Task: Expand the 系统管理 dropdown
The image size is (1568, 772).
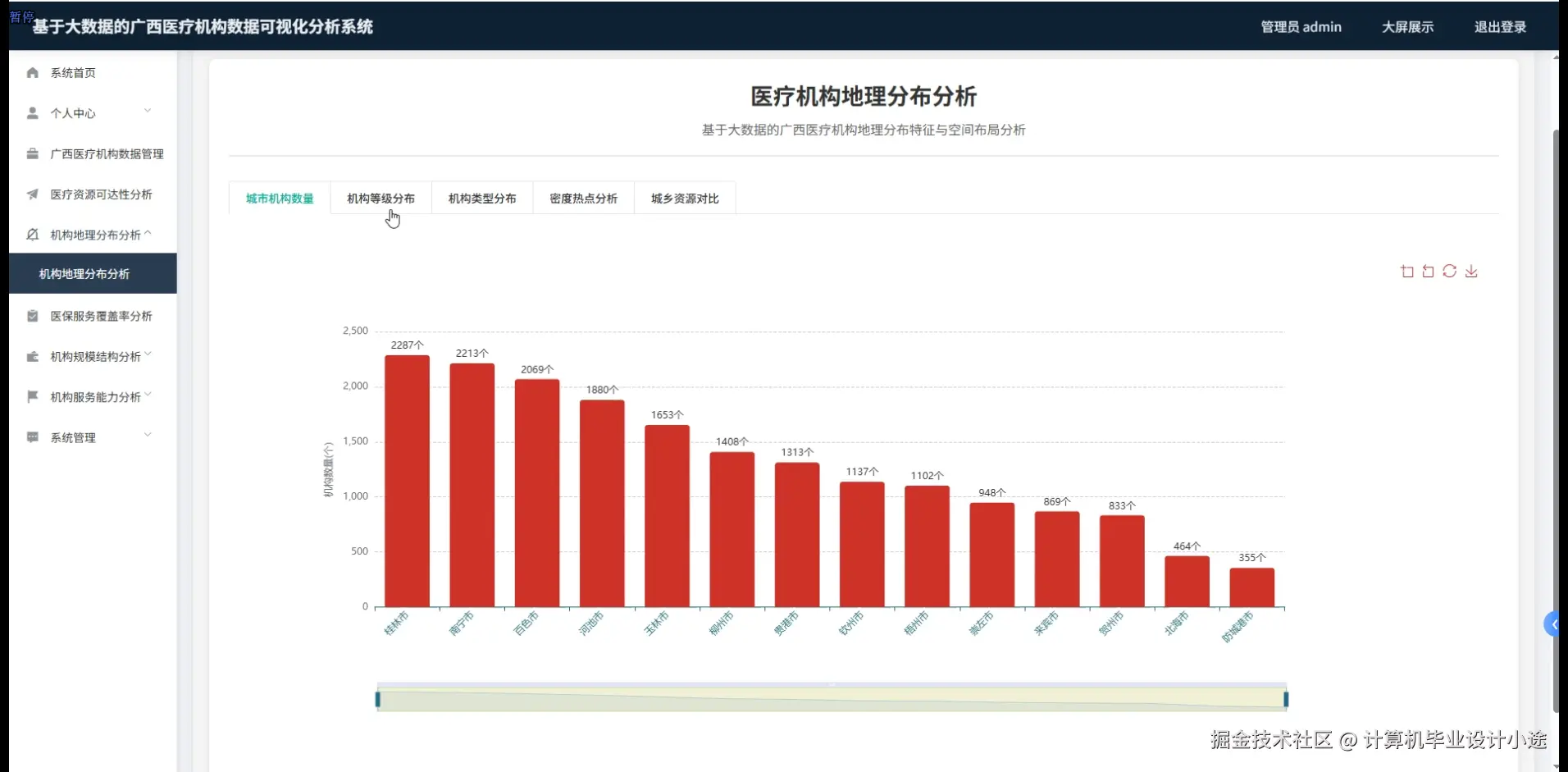Action: click(x=148, y=435)
